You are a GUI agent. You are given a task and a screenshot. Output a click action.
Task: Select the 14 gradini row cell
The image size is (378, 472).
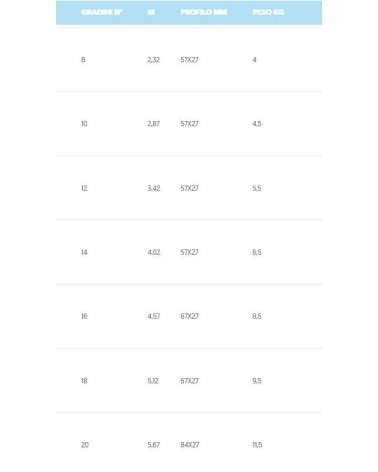click(84, 252)
